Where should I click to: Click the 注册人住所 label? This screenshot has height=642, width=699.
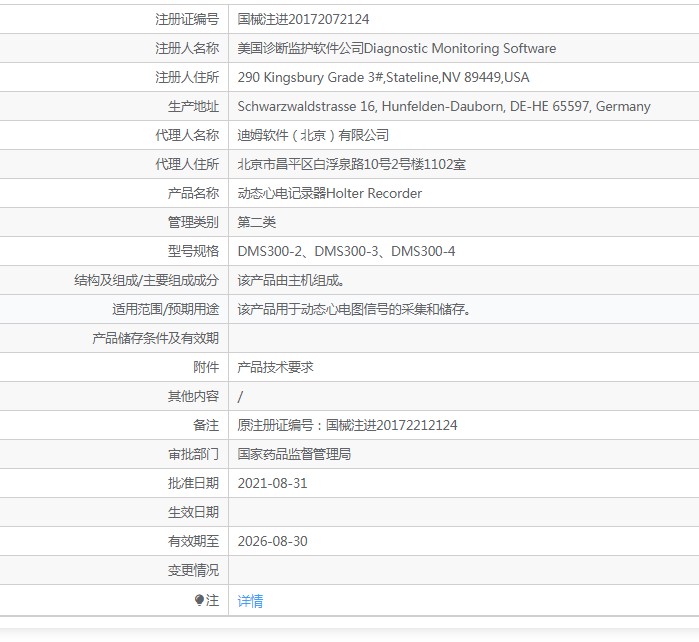point(187,77)
